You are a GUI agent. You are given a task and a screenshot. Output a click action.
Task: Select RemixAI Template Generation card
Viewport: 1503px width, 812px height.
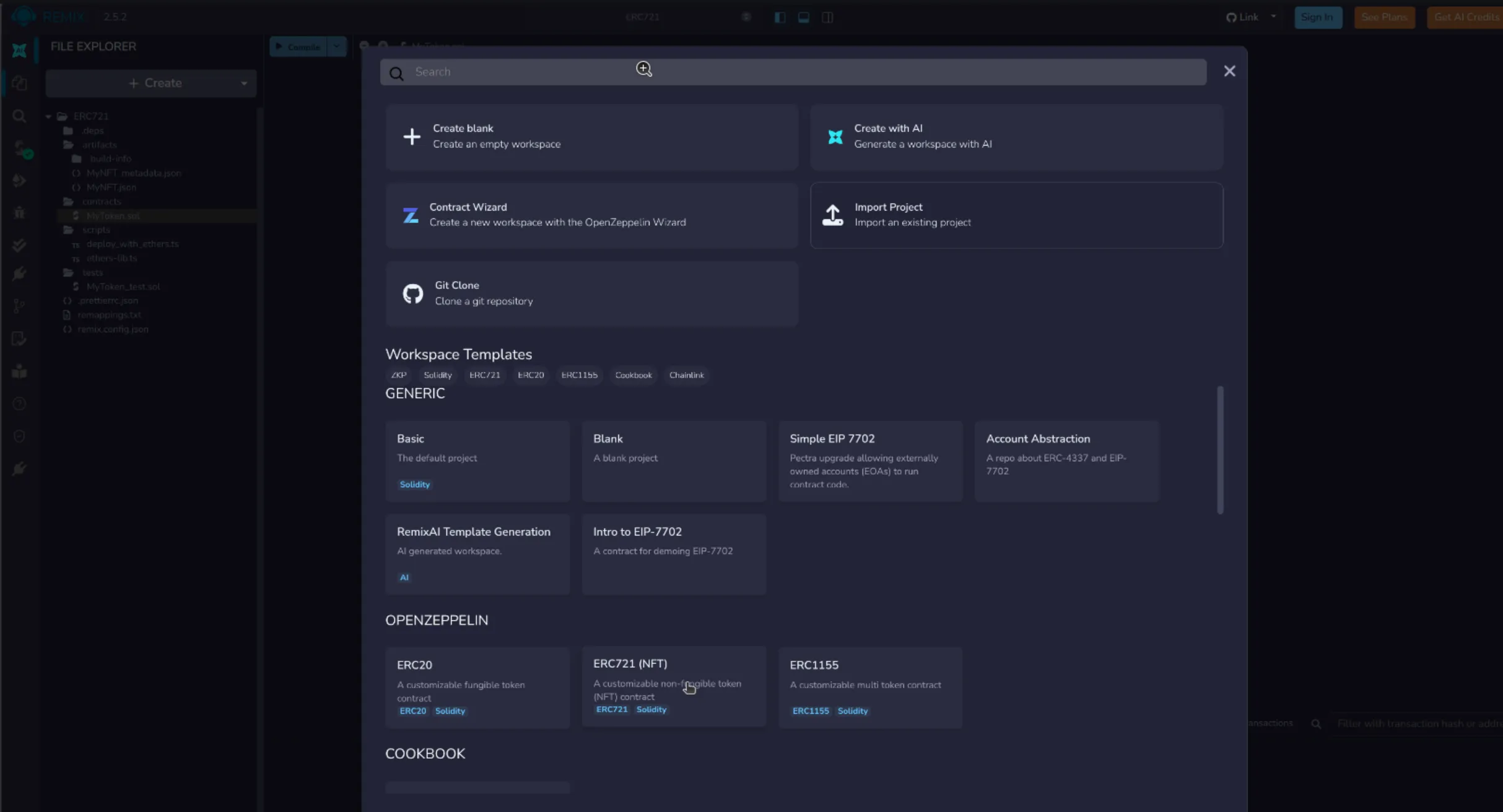(477, 555)
